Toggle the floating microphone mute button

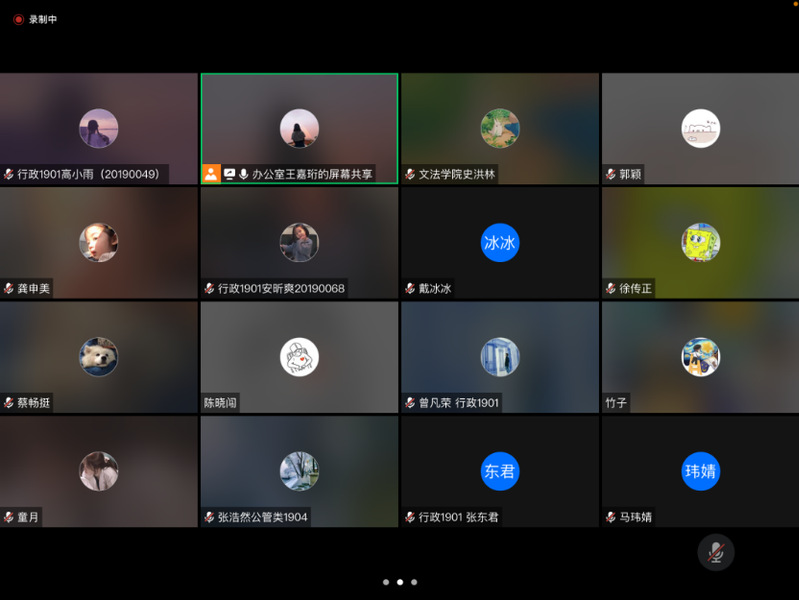[715, 552]
